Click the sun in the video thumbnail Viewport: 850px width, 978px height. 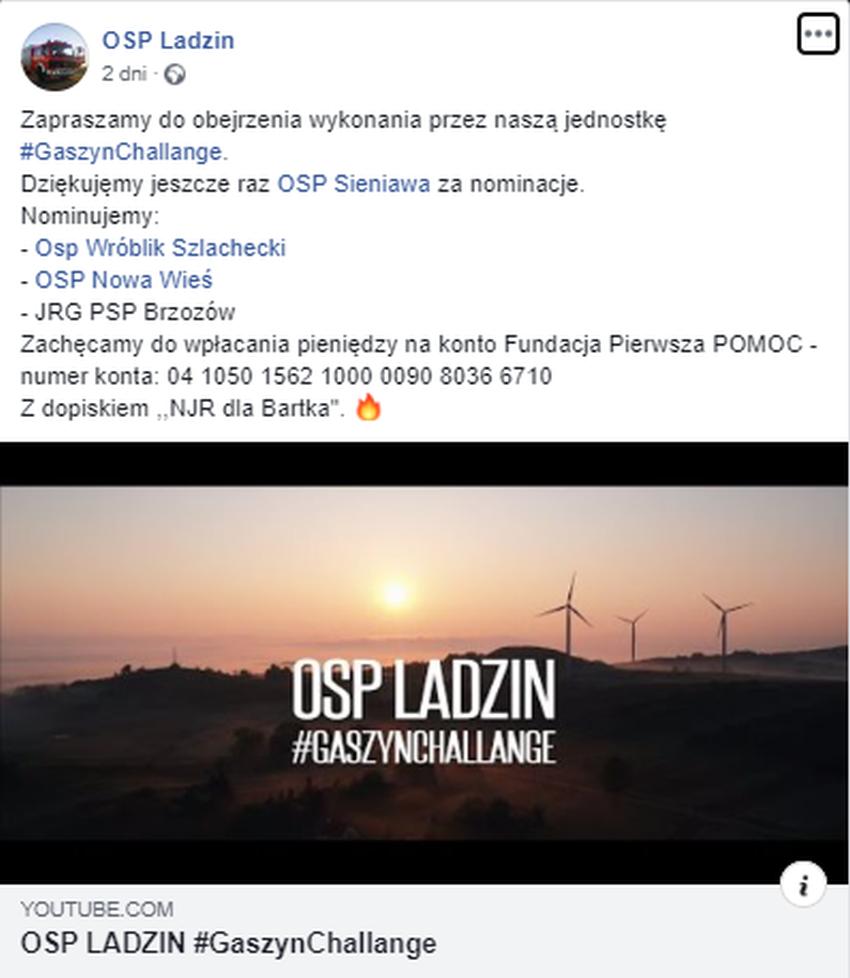click(x=395, y=593)
